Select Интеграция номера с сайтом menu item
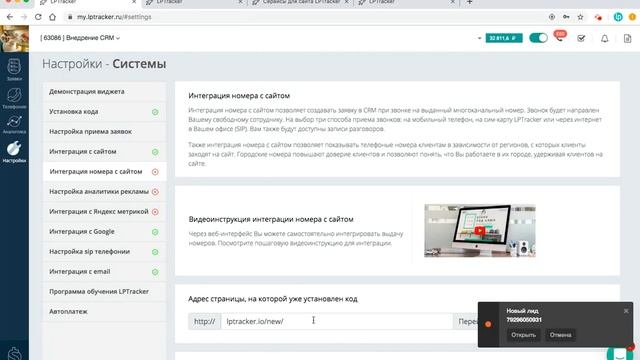 pos(104,171)
